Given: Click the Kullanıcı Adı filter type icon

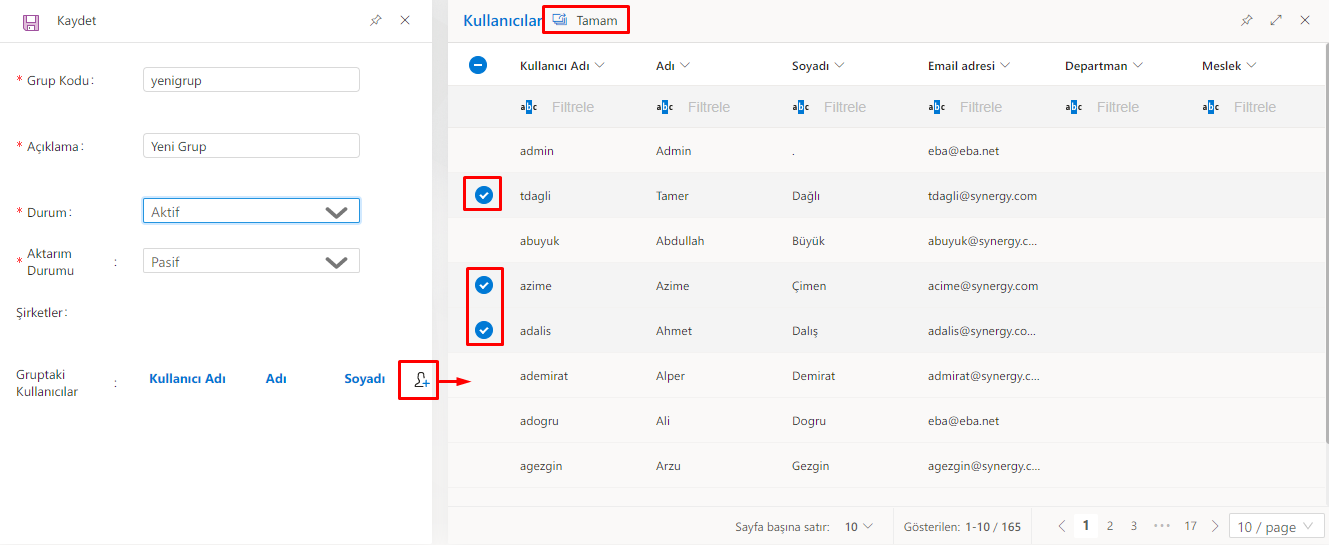Looking at the screenshot, I should 529,107.
